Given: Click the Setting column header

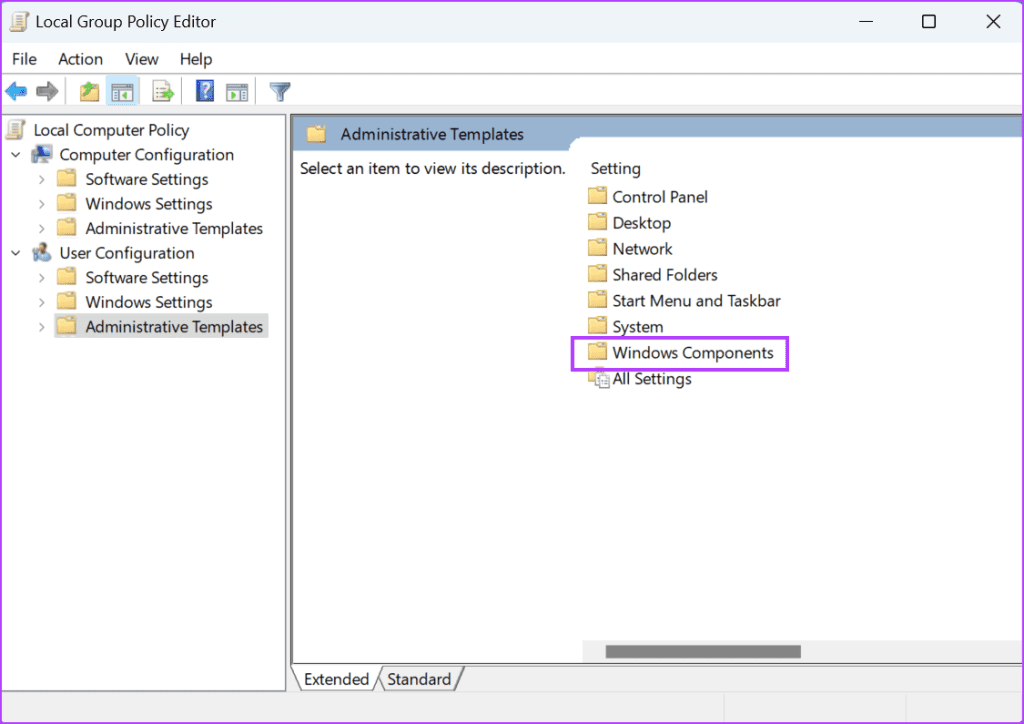Looking at the screenshot, I should [615, 168].
